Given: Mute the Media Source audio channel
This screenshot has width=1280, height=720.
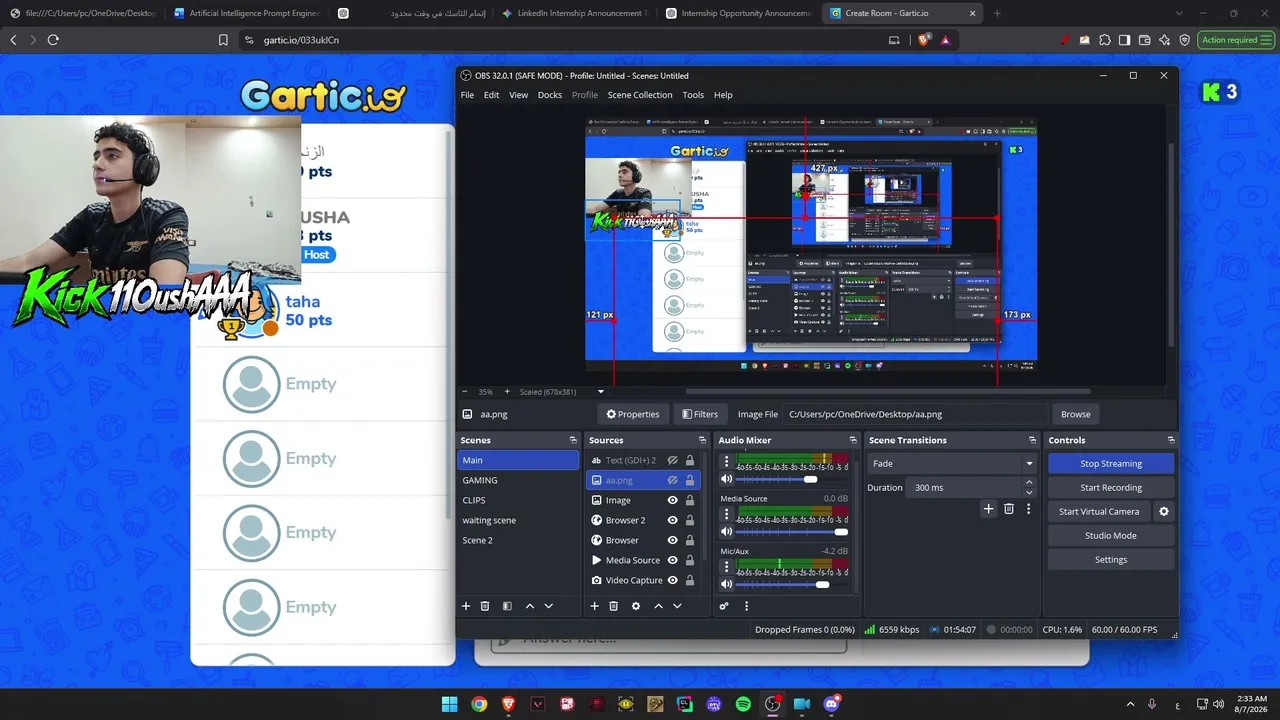Looking at the screenshot, I should click(727, 532).
